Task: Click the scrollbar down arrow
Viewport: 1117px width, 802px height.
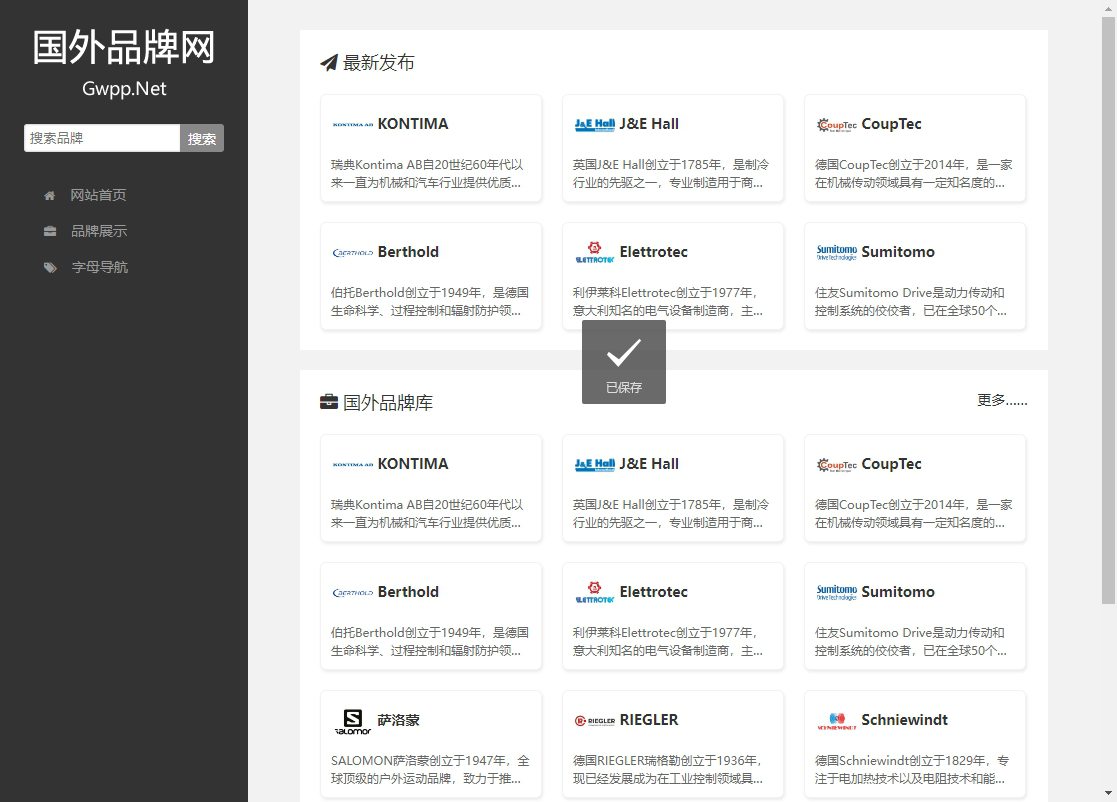Action: point(1108,793)
